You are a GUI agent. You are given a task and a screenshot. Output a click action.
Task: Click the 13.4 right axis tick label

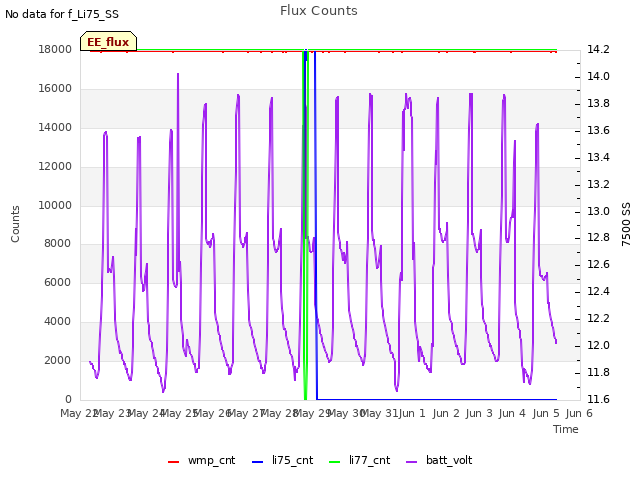click(x=598, y=157)
